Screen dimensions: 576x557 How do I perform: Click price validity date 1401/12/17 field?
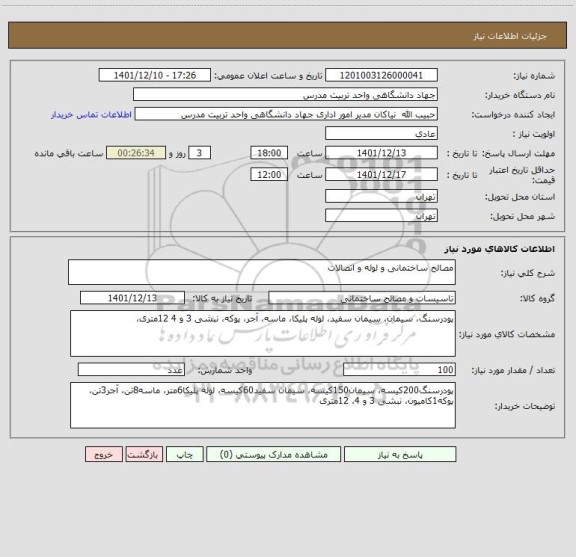[x=381, y=175]
